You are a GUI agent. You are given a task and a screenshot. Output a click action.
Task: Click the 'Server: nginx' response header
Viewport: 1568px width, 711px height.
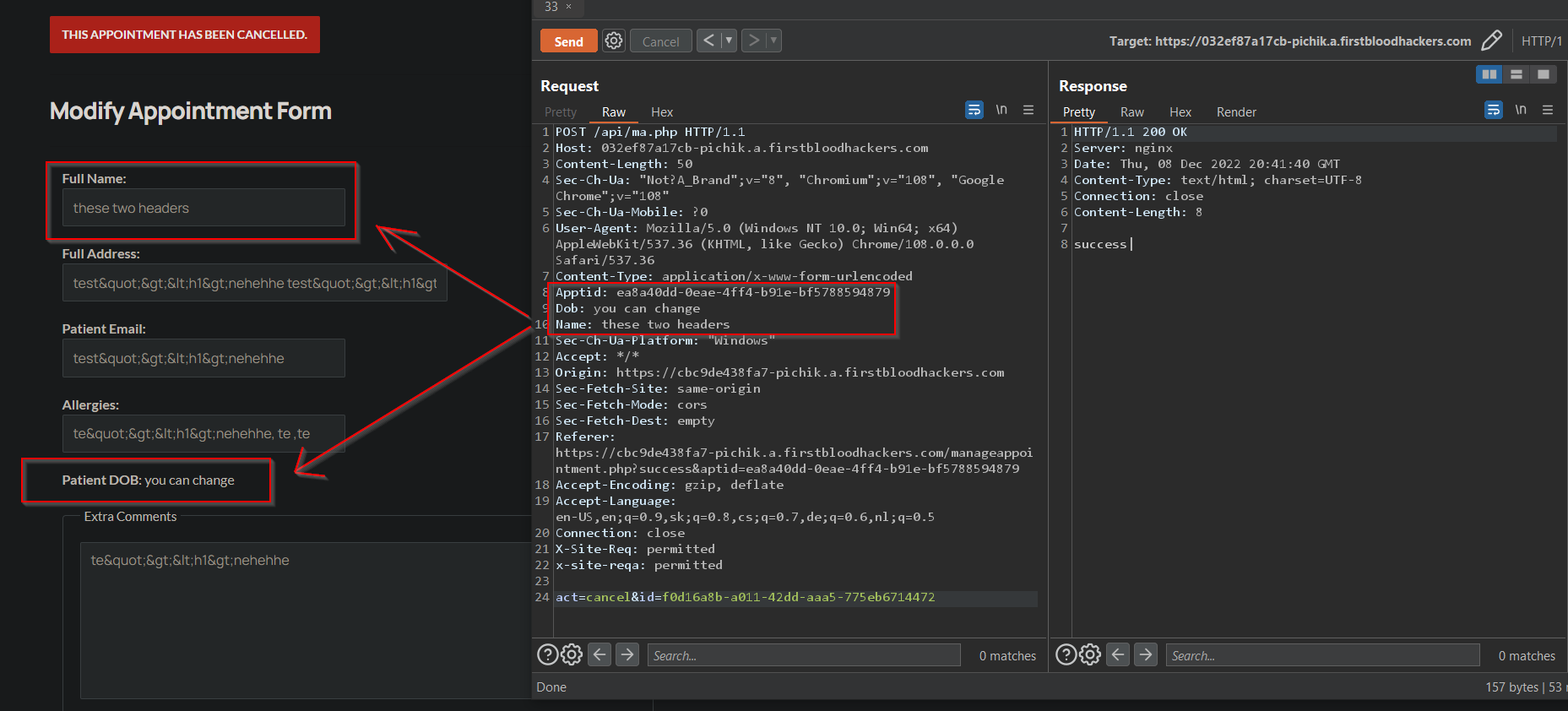point(1123,148)
